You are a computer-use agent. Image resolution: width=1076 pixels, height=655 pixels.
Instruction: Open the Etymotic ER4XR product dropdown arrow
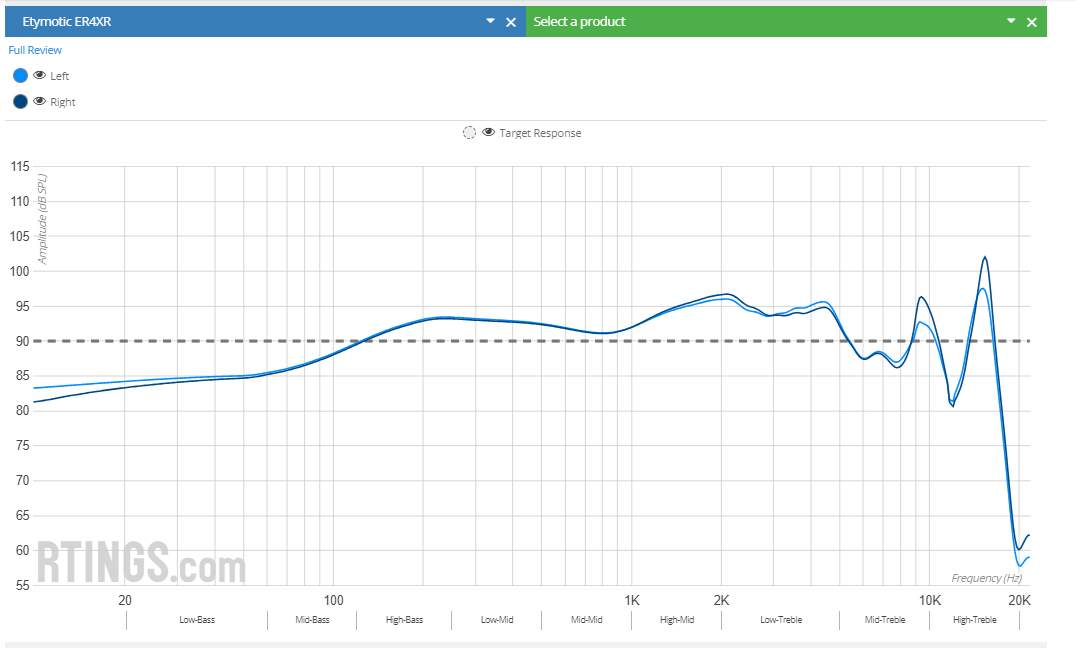pyautogui.click(x=490, y=21)
